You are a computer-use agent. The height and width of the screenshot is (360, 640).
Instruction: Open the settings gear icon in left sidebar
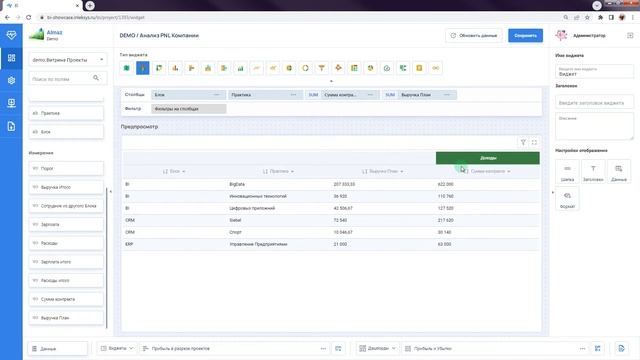[11, 80]
